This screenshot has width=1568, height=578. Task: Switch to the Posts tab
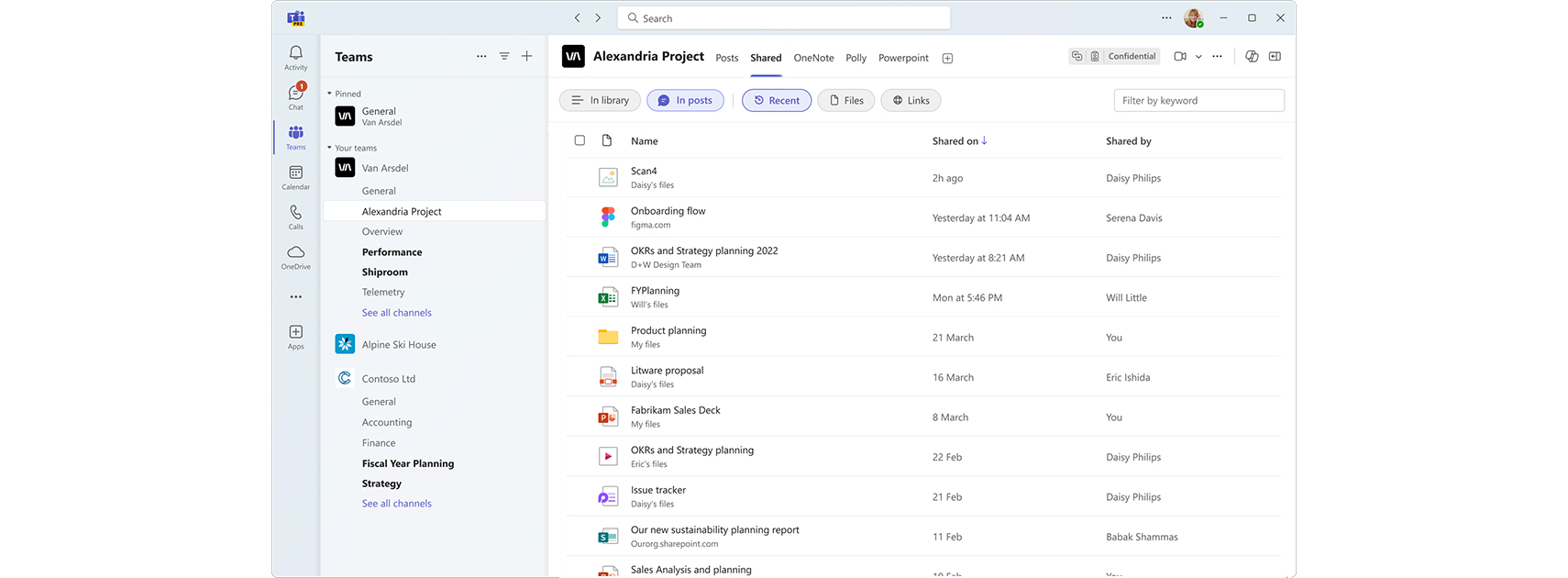(x=726, y=58)
